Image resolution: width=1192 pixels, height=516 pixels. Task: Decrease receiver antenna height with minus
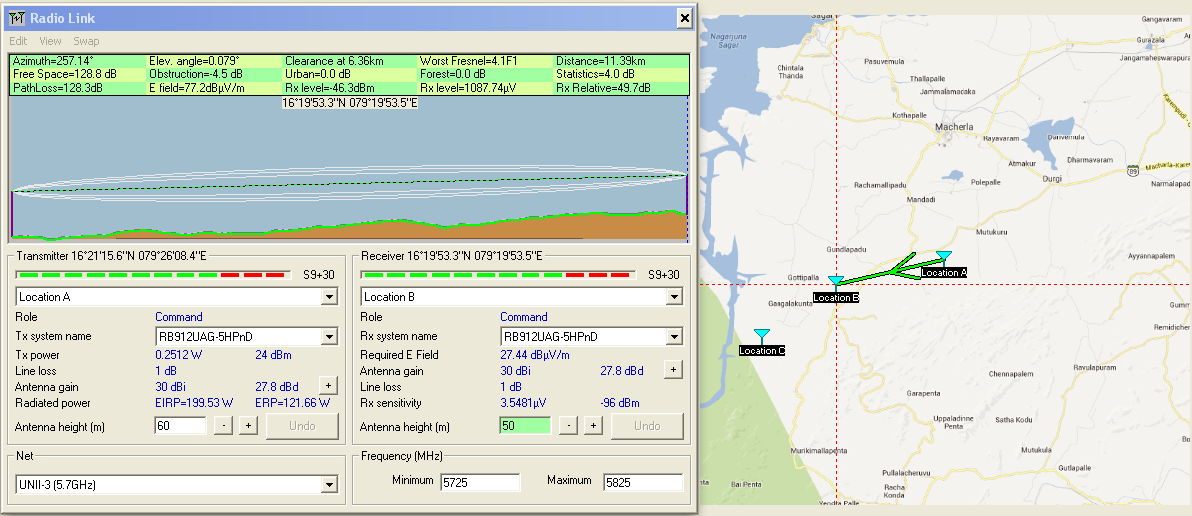pyautogui.click(x=568, y=426)
